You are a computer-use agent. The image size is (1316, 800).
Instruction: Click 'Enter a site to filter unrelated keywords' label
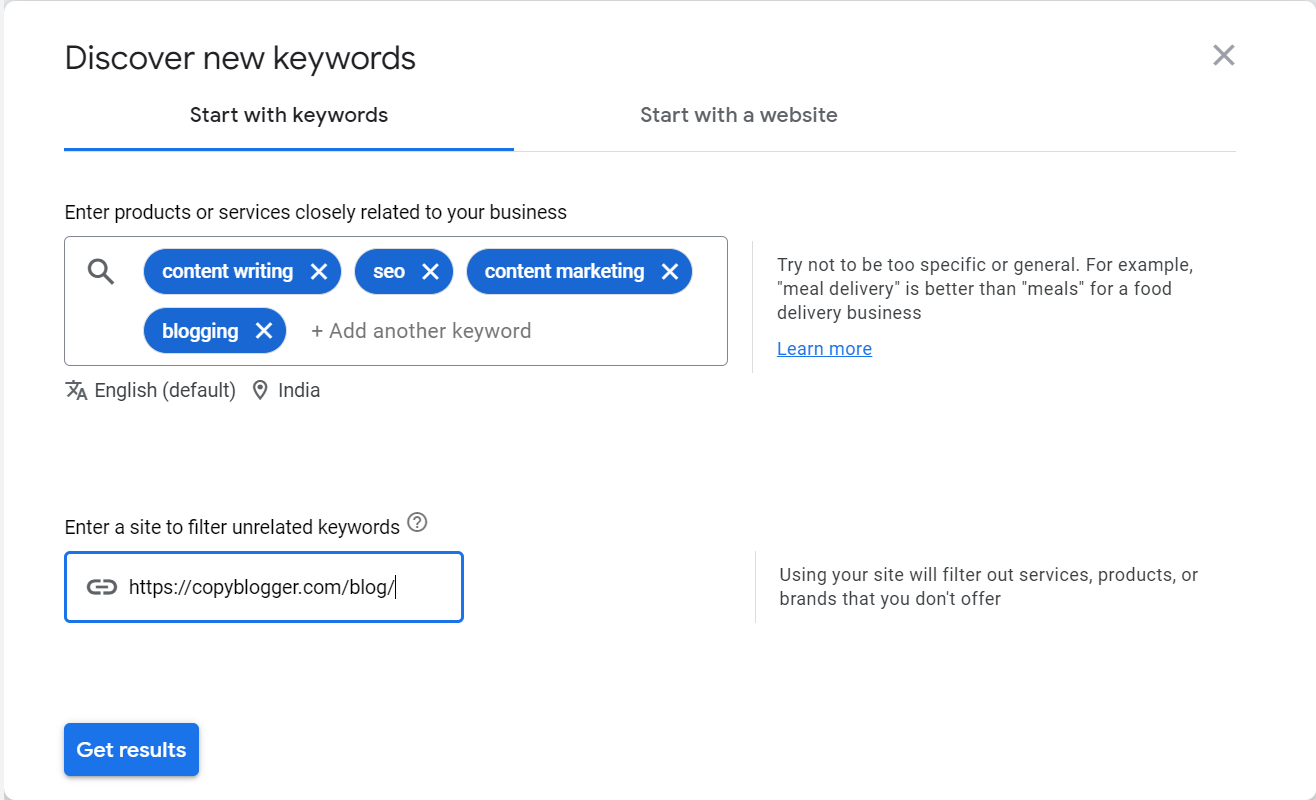[x=232, y=527]
